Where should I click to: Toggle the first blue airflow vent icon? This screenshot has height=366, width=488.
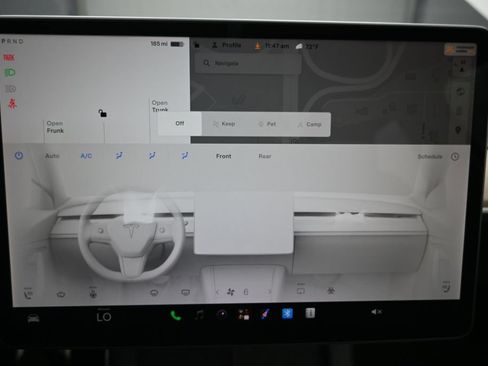pyautogui.click(x=119, y=155)
